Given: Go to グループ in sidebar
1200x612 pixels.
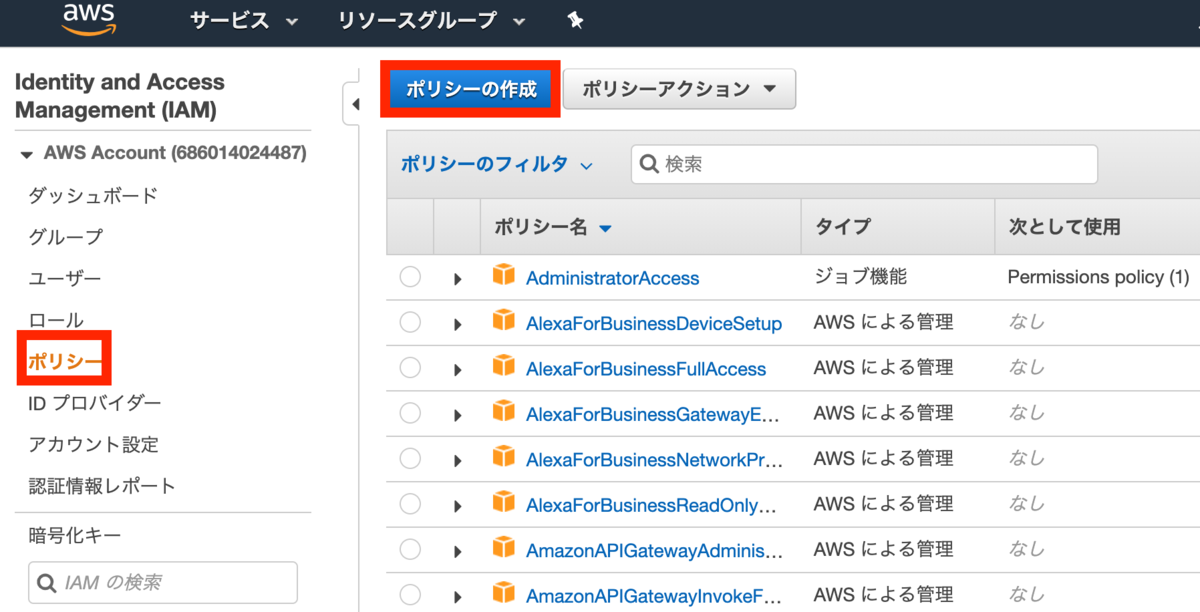Looking at the screenshot, I should 65,237.
